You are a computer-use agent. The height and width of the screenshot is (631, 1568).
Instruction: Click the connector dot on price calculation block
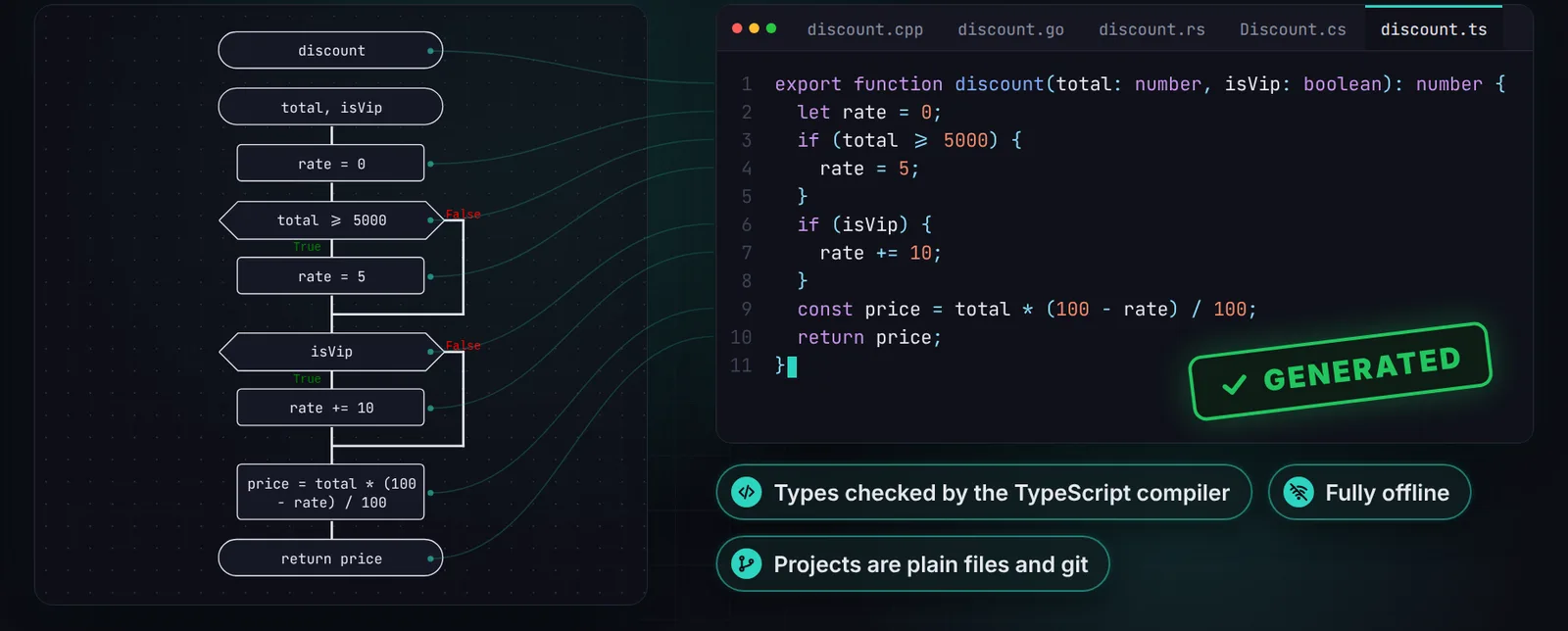coord(430,493)
